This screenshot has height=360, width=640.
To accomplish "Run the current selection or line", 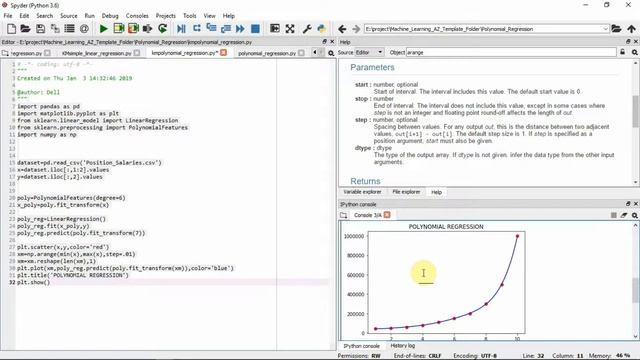I will pos(147,29).
